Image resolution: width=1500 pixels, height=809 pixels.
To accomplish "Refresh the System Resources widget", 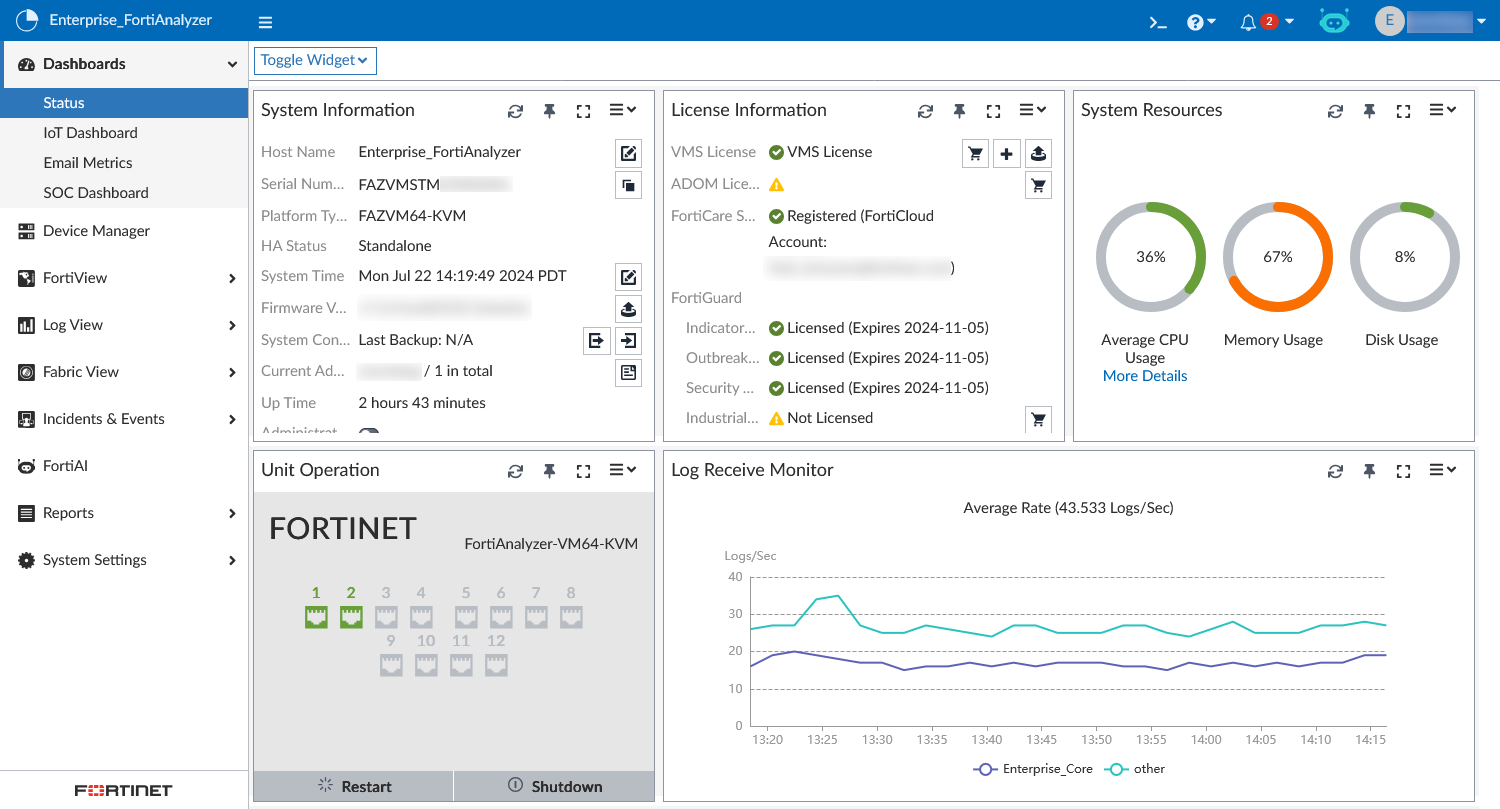I will [1335, 110].
